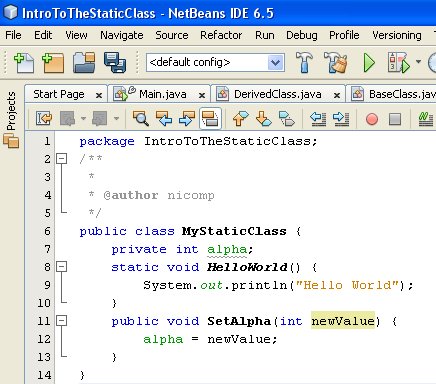Image resolution: width=436 pixels, height=384 pixels.
Task: Build main project with hammer icon
Action: click(x=304, y=62)
